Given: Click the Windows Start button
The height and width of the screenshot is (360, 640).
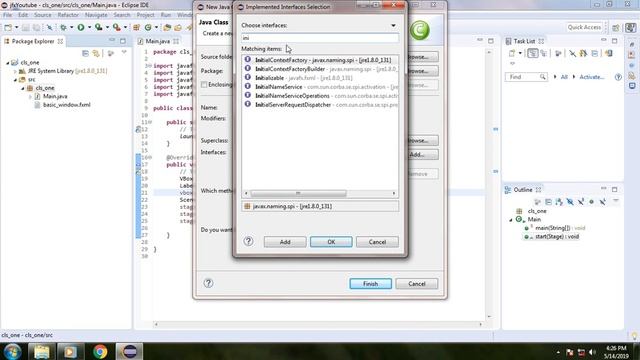Looking at the screenshot, I should click(13, 351).
